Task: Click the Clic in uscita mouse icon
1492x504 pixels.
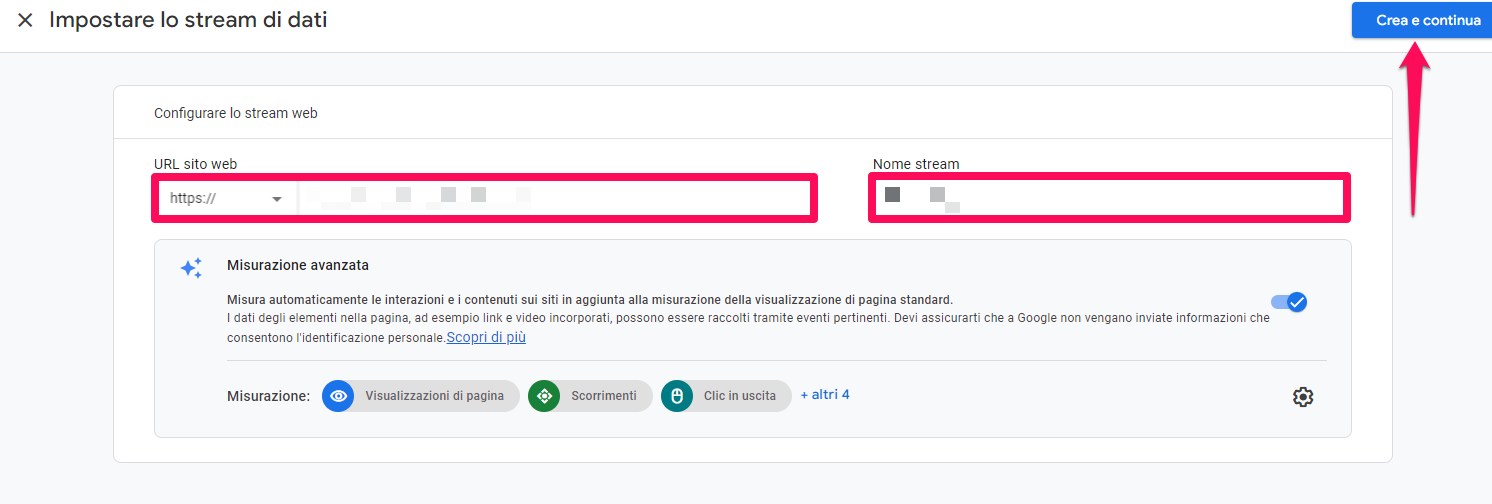Action: [x=677, y=396]
